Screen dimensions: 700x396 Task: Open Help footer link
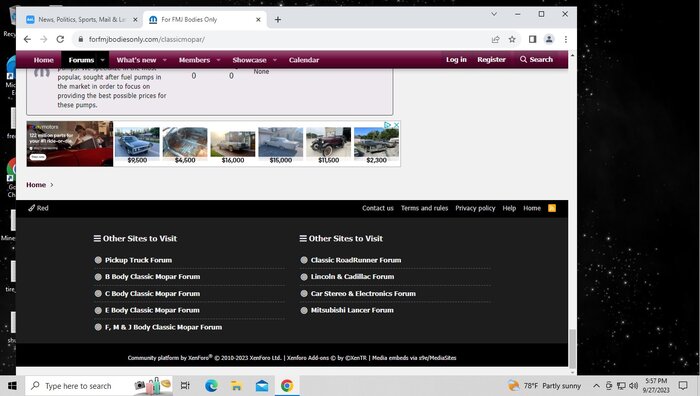[x=509, y=208]
